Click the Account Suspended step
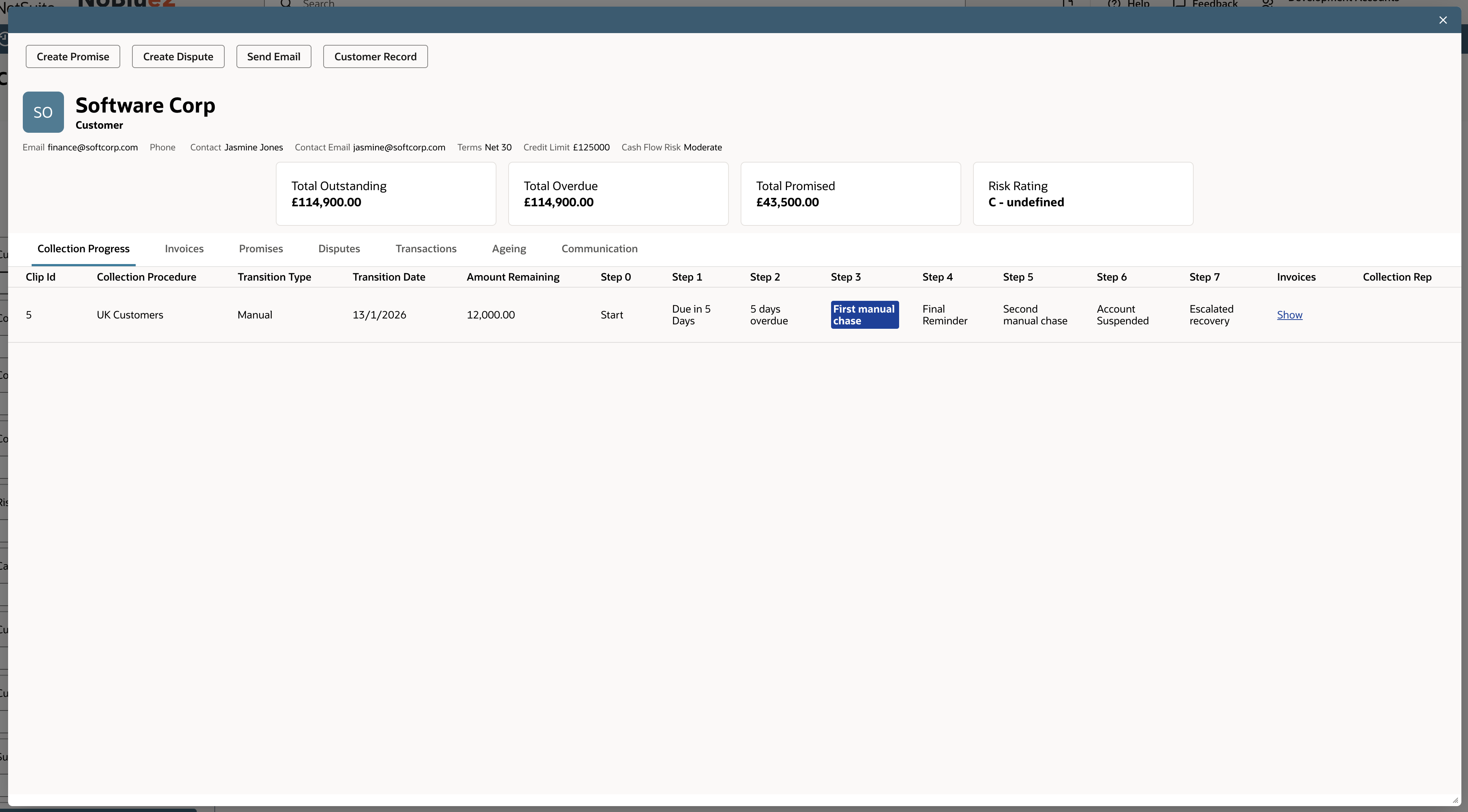The image size is (1468, 812). [1123, 314]
